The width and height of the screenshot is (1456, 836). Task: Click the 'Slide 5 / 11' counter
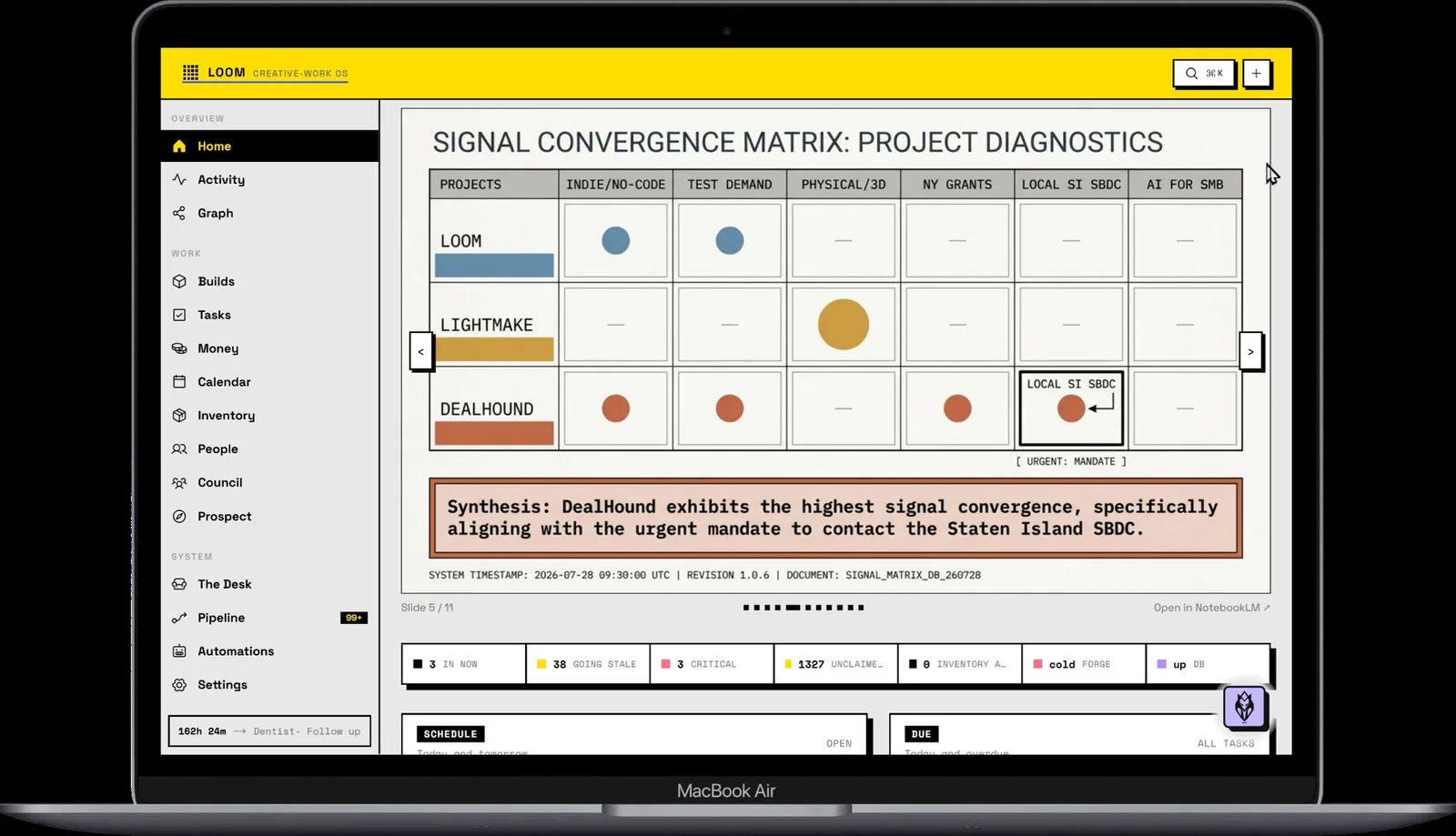(x=427, y=608)
